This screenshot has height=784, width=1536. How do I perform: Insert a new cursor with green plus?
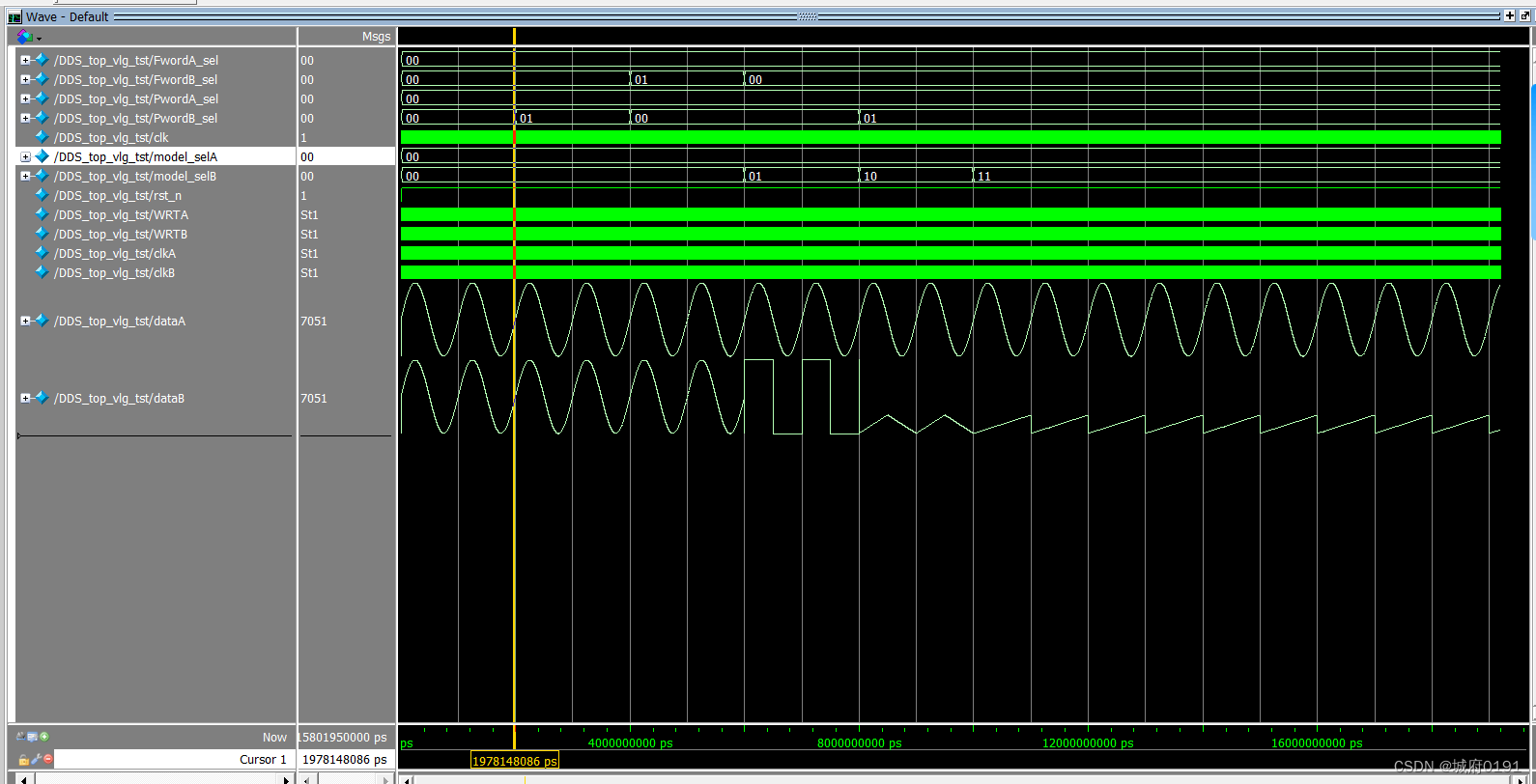[x=44, y=736]
